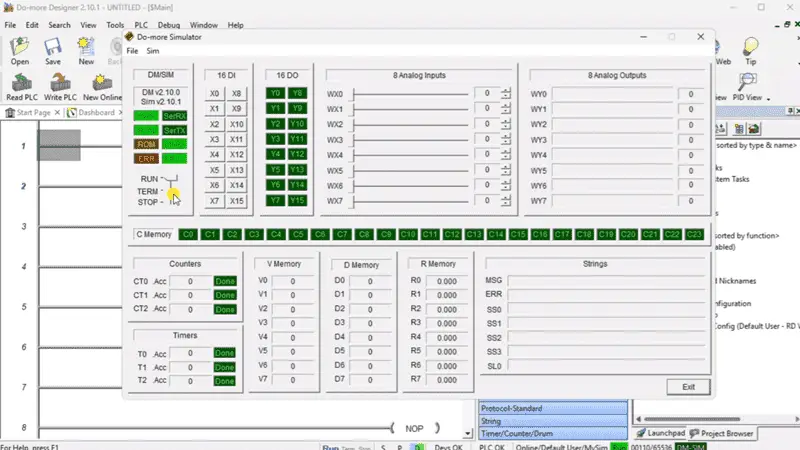Click T1 Done indicator
Image resolution: width=800 pixels, height=450 pixels.
(224, 367)
